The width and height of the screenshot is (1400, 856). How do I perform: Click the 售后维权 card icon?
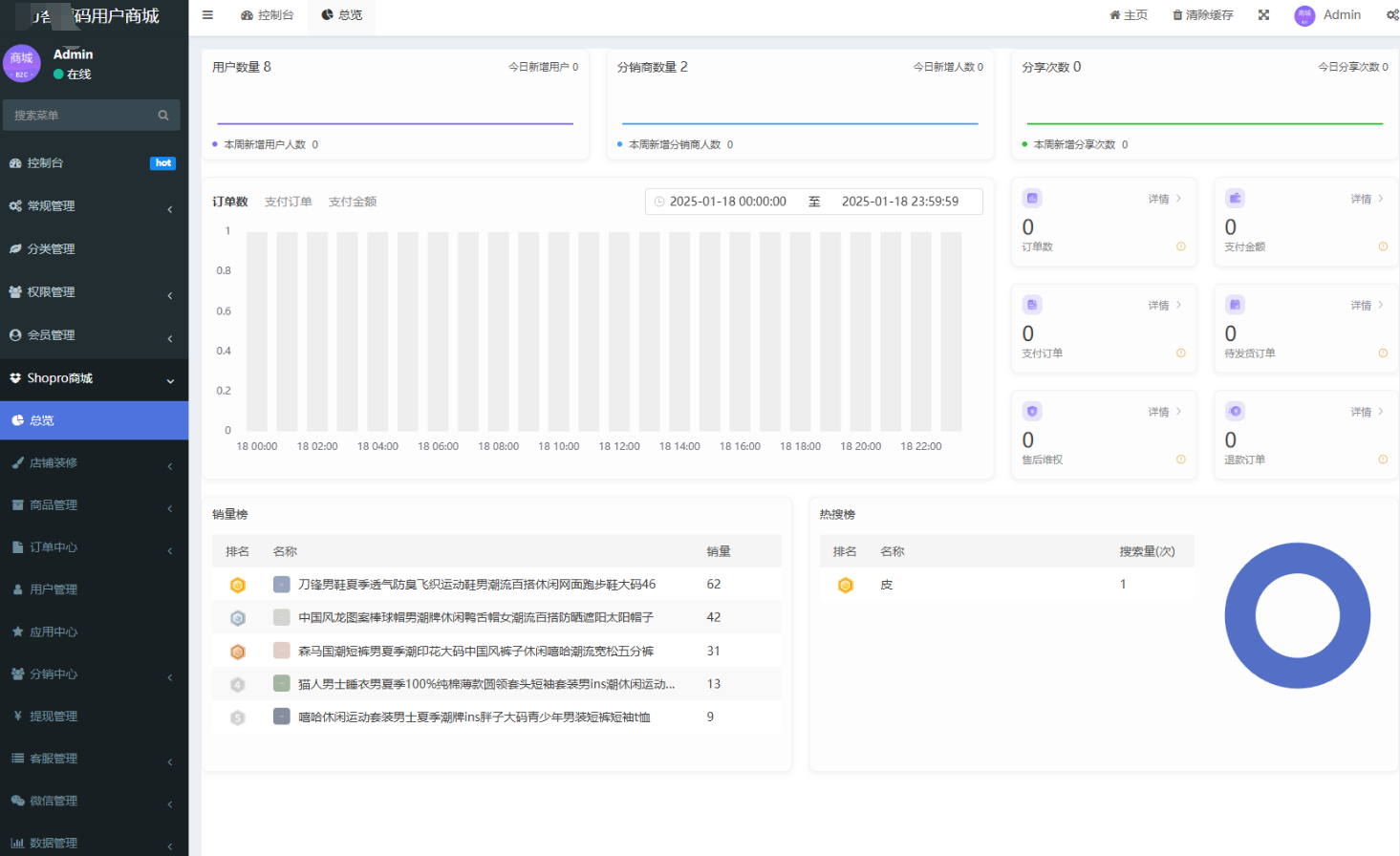pos(1032,412)
